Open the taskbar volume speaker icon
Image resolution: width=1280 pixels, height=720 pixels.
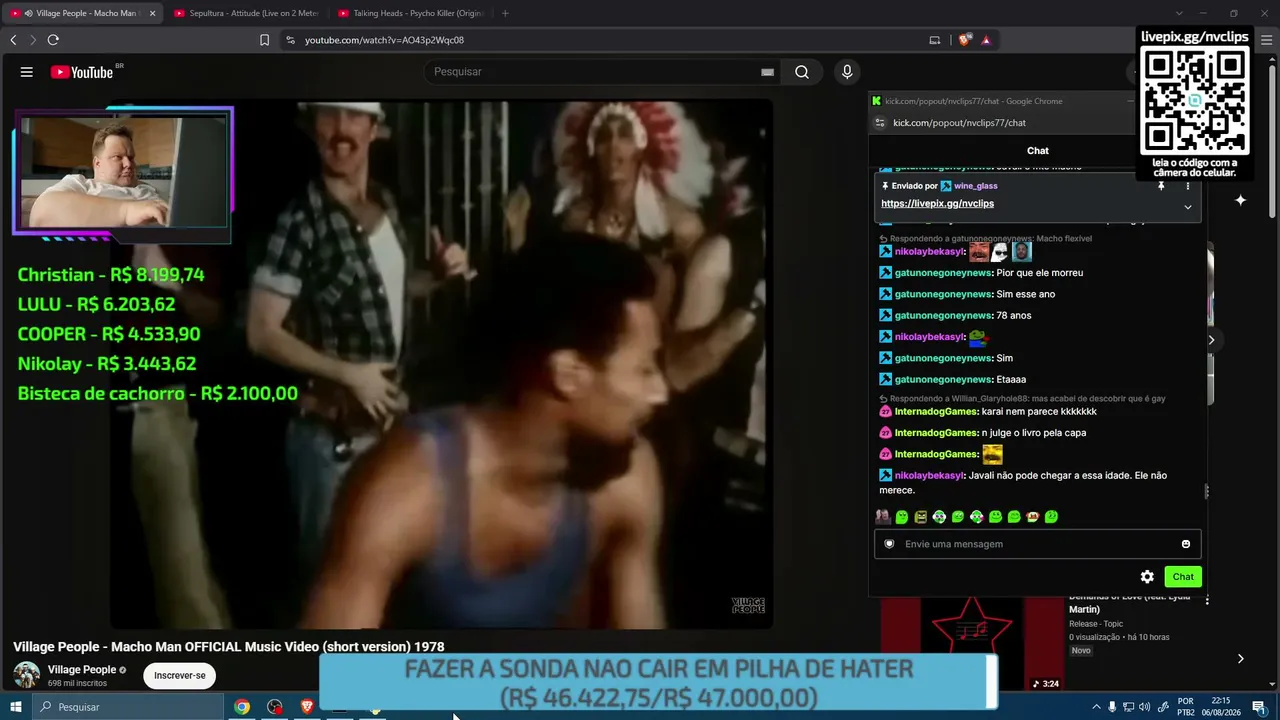(1145, 707)
